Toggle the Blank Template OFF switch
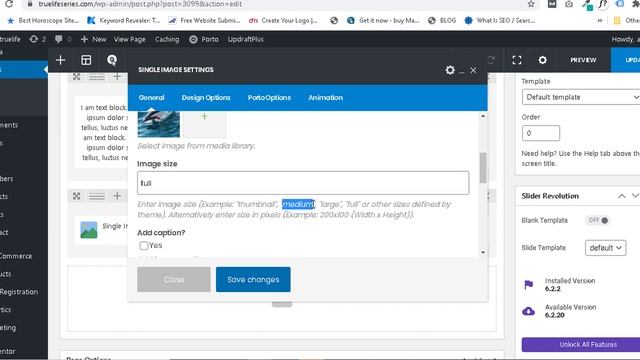640x360 pixels. pyautogui.click(x=598, y=220)
